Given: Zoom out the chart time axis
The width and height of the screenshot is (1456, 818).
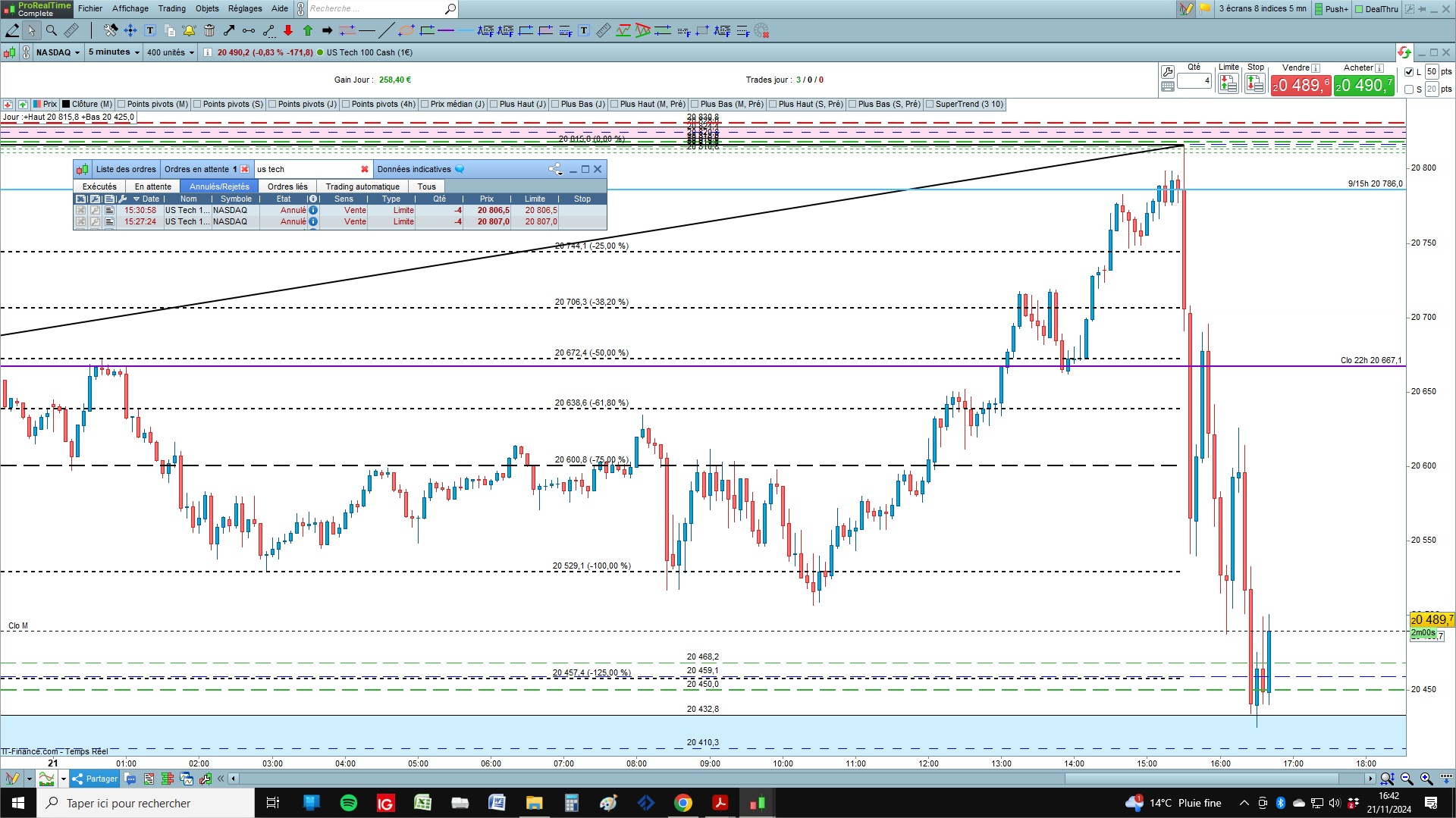Looking at the screenshot, I should coord(1407,779).
